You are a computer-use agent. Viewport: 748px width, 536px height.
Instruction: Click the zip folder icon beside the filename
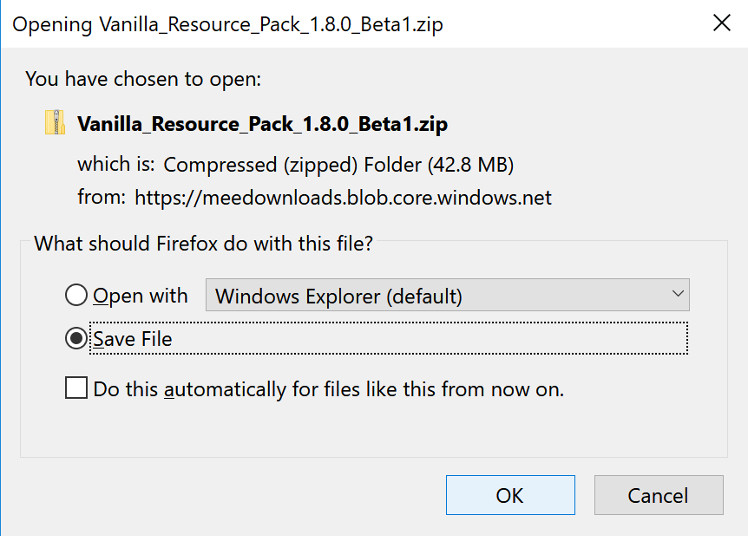[55, 124]
